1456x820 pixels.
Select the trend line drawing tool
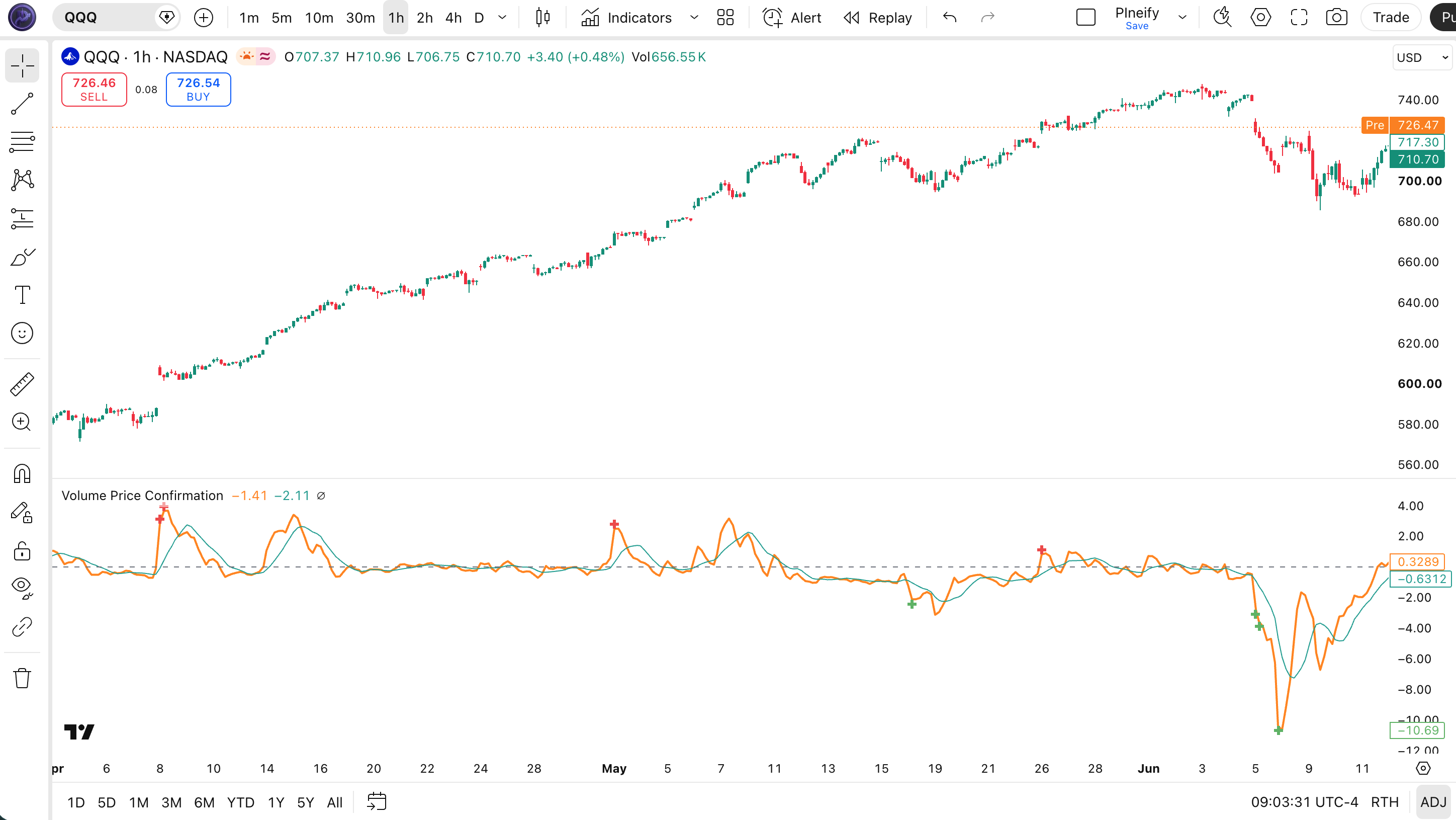coord(22,104)
